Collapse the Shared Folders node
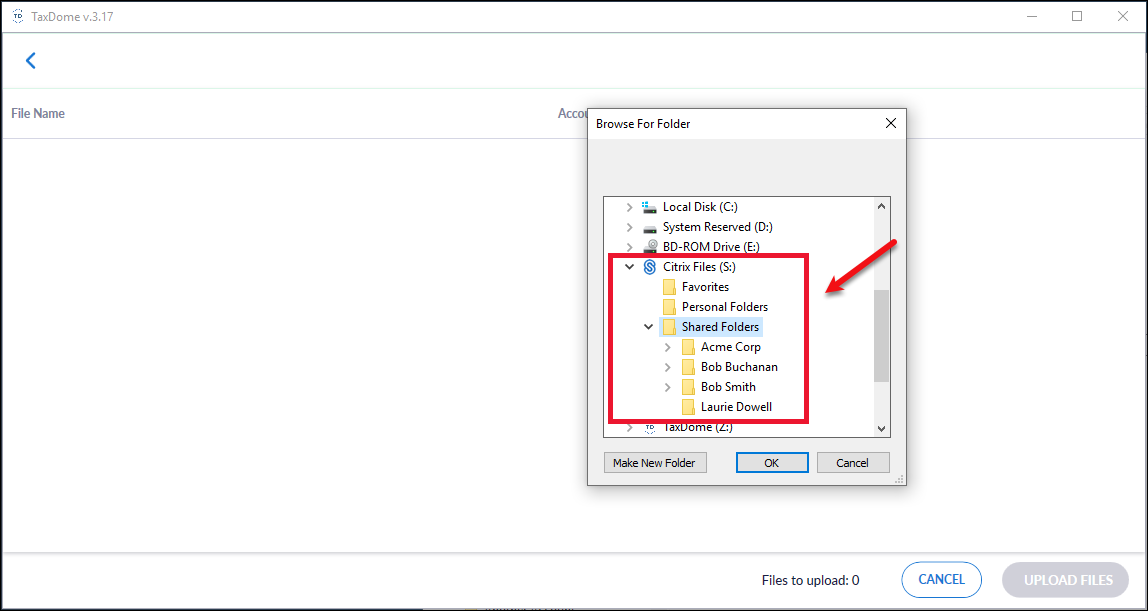1148x611 pixels. [649, 327]
